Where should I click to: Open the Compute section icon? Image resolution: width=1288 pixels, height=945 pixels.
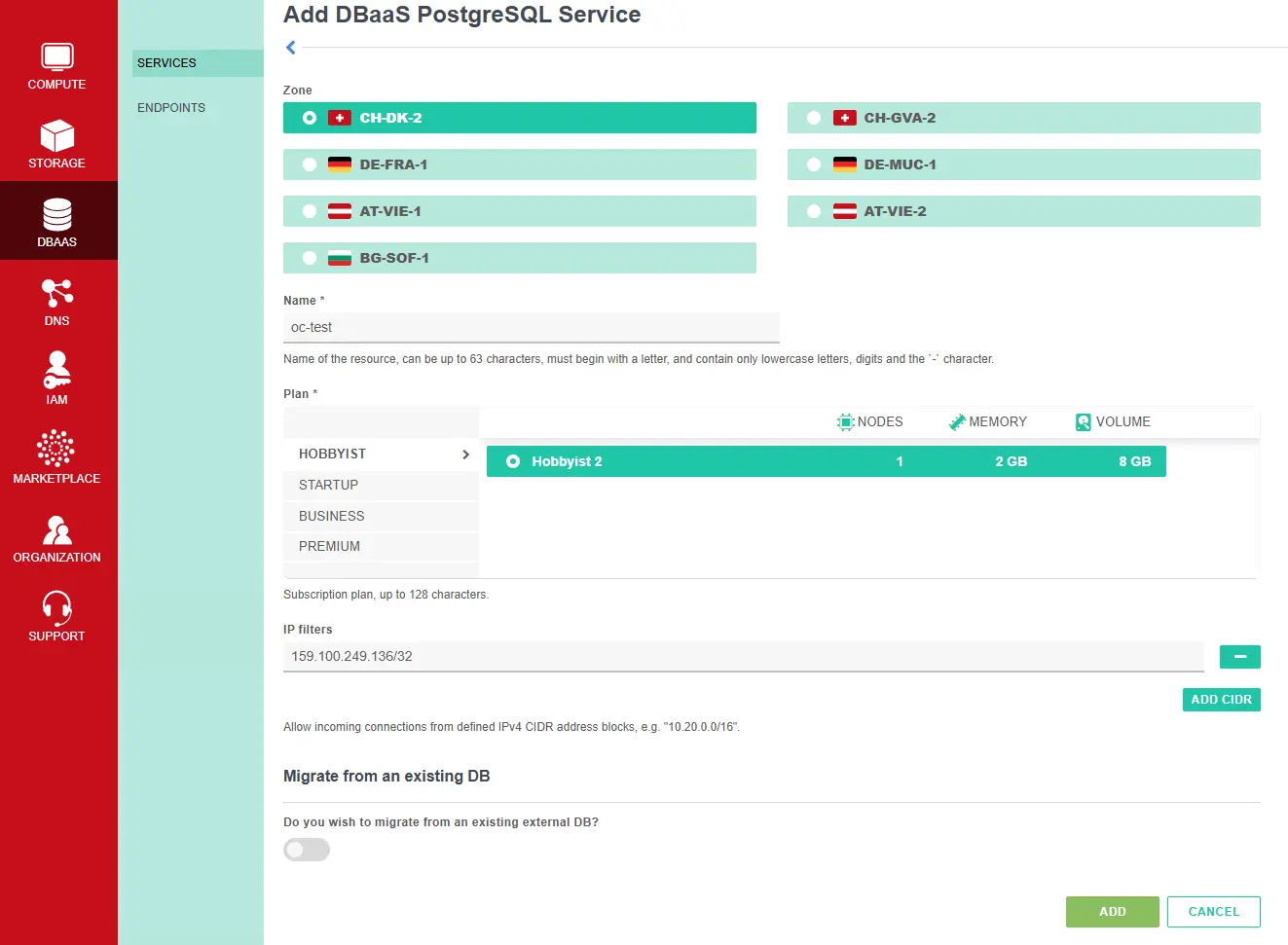tap(57, 56)
